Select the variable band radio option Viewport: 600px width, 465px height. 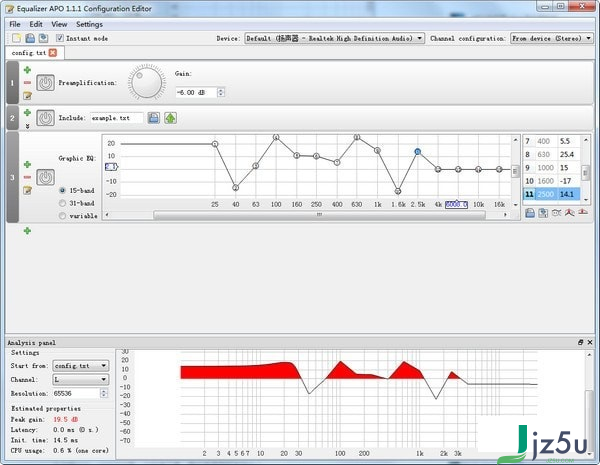pyautogui.click(x=62, y=216)
